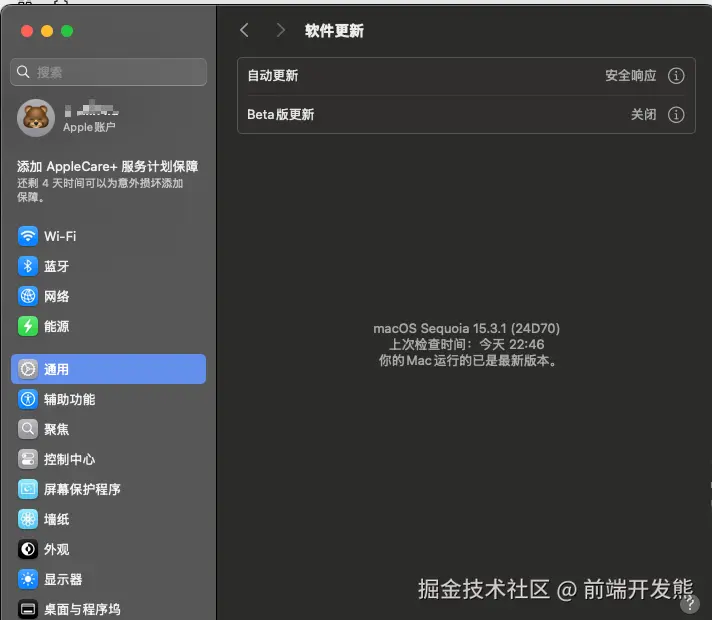Image resolution: width=712 pixels, height=620 pixels.
Task: Click the screen saver icon 屏幕保护程序
Action: tap(28, 489)
